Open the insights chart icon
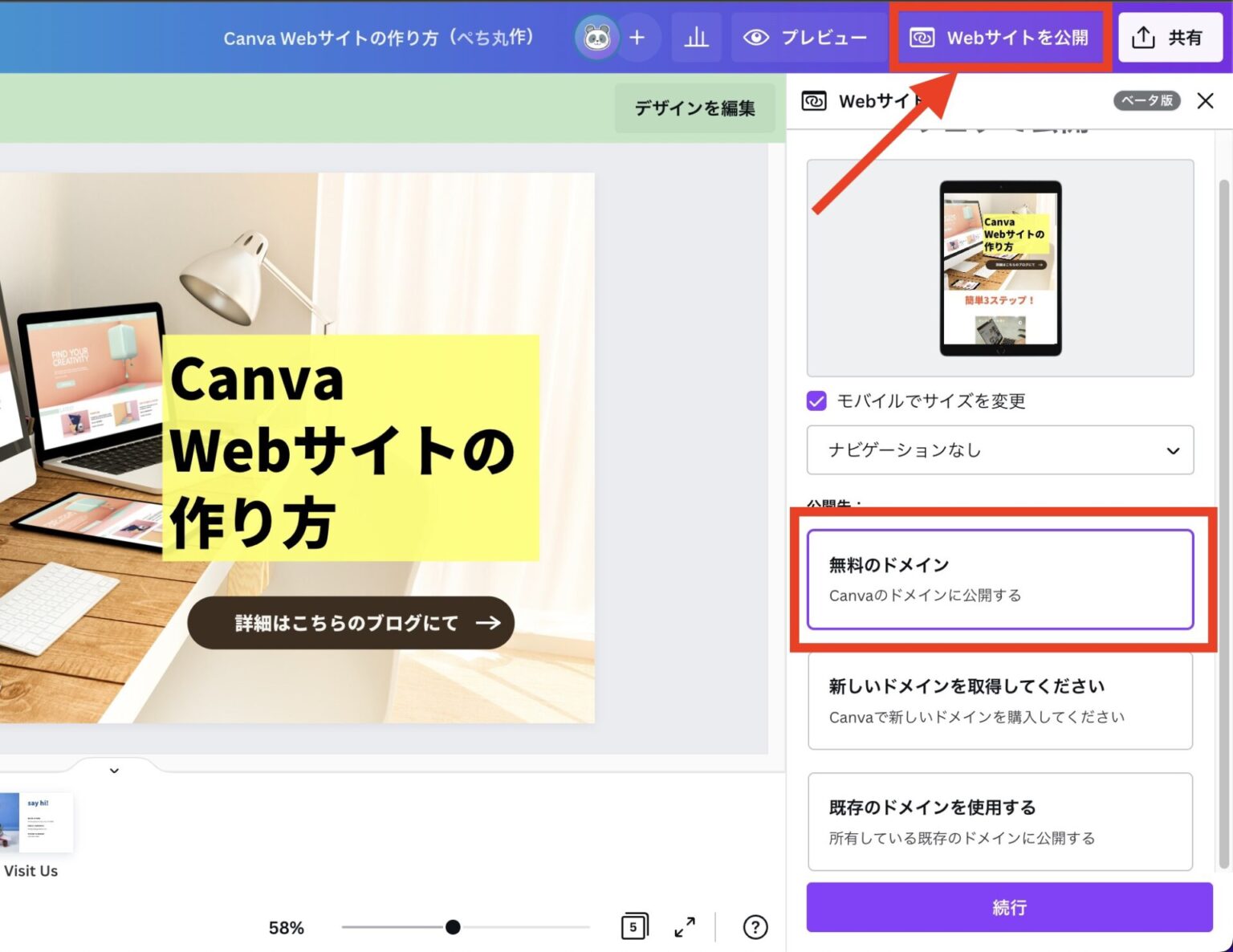Viewport: 1233px width, 952px height. [x=696, y=37]
